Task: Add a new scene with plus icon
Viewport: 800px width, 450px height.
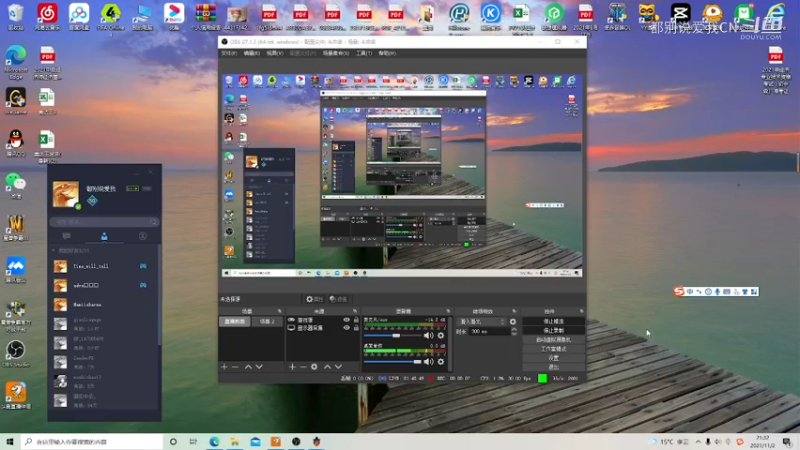Action: tap(224, 367)
